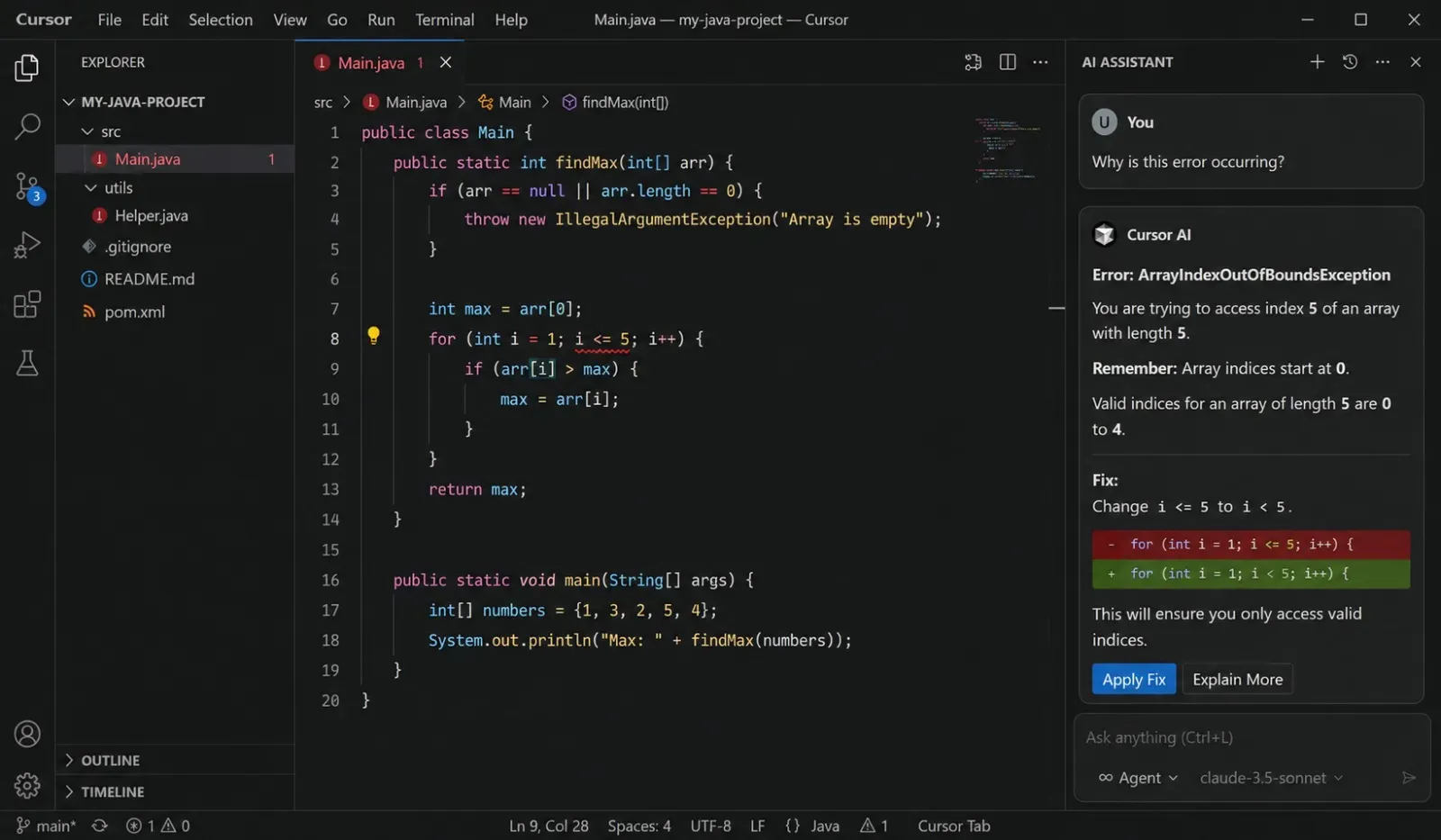Show AI chat history
The width and height of the screenshot is (1441, 840).
point(1350,61)
